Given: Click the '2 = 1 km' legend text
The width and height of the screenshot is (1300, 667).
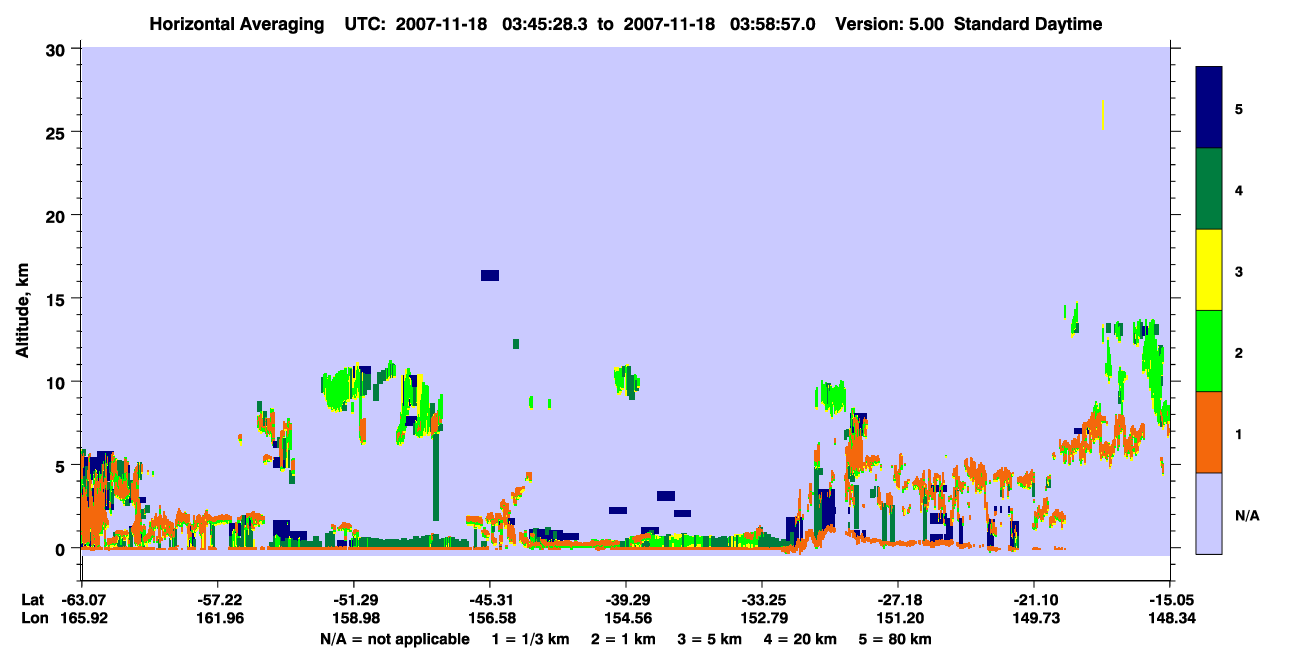Looking at the screenshot, I should (x=625, y=639).
